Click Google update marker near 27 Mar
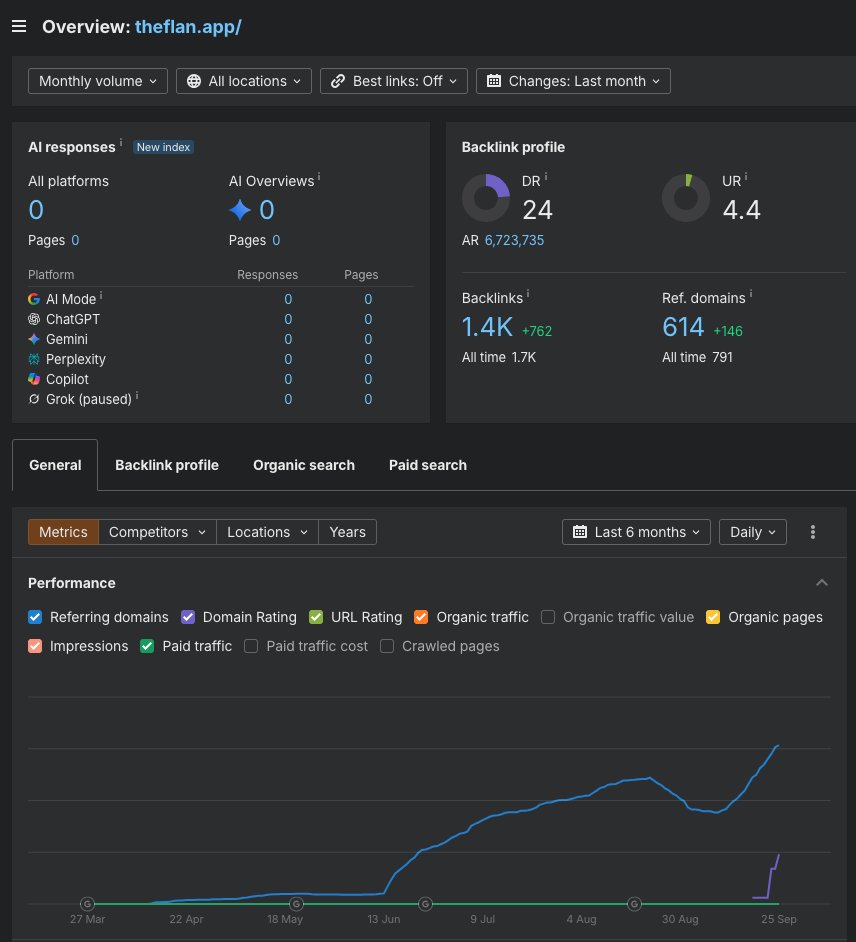Viewport: 856px width, 942px height. coord(88,904)
